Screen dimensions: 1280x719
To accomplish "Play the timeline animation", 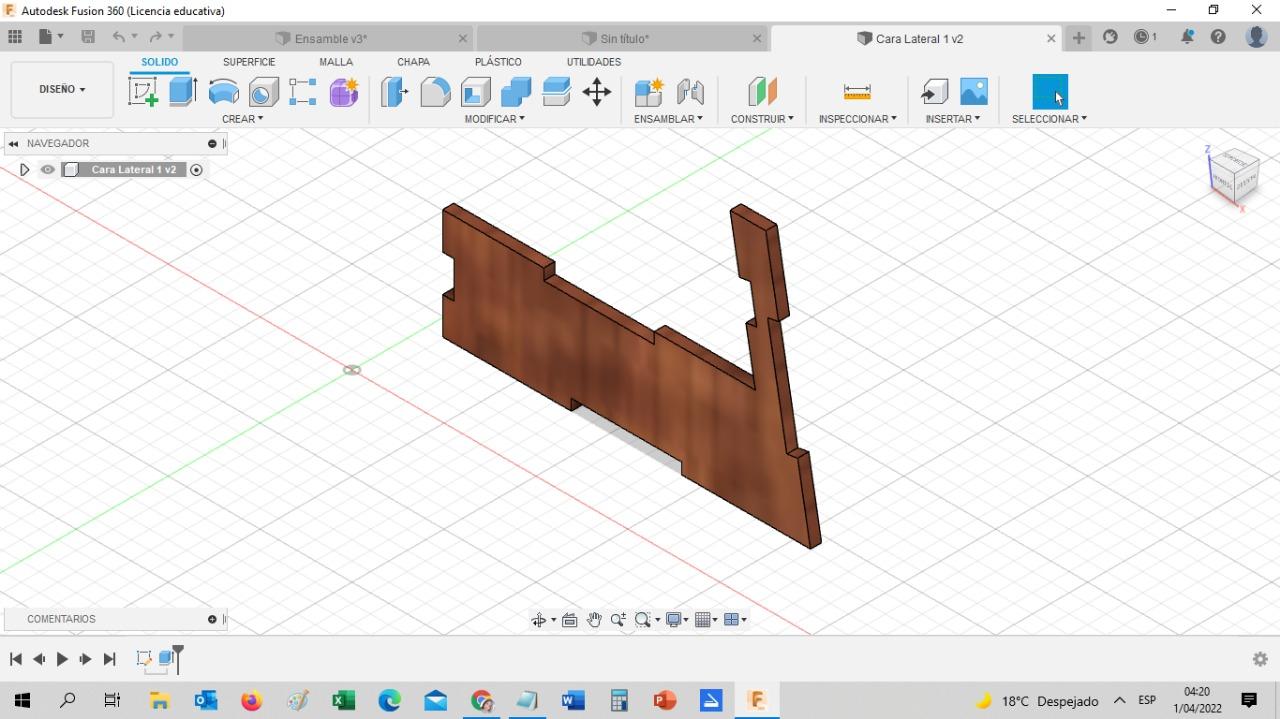I will point(62,659).
